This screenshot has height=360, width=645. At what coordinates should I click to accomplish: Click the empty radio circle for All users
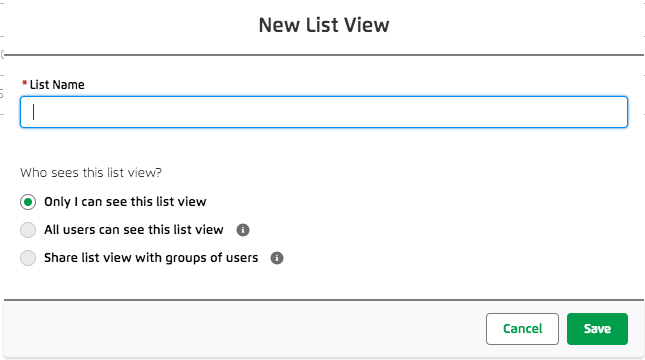click(x=28, y=230)
